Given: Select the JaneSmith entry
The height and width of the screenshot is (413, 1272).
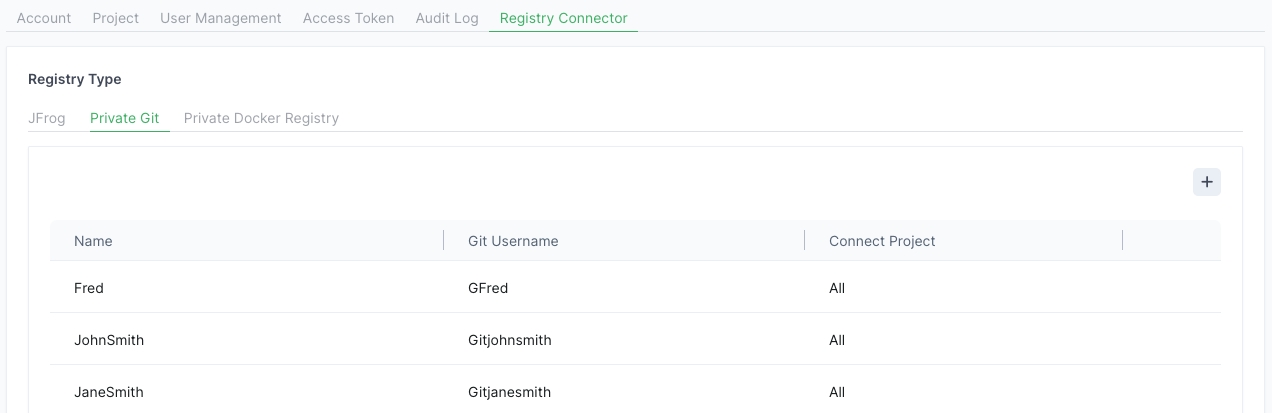Looking at the screenshot, I should click(109, 392).
